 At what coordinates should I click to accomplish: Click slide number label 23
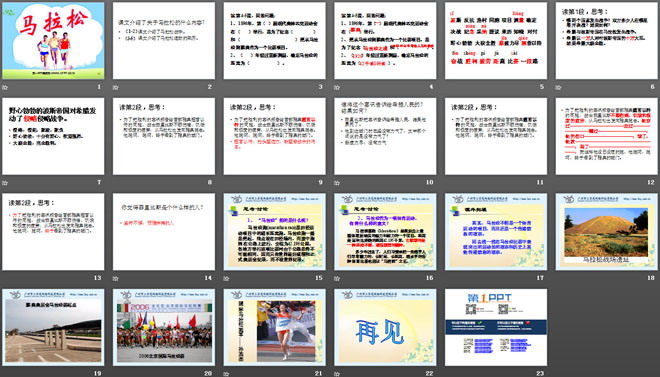tap(540, 373)
